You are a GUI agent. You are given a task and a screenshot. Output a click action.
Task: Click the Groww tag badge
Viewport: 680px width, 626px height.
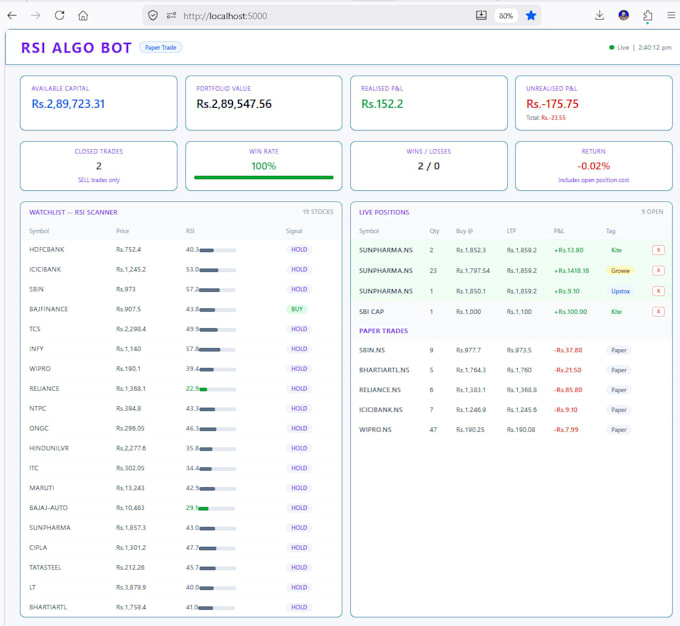(x=620, y=271)
